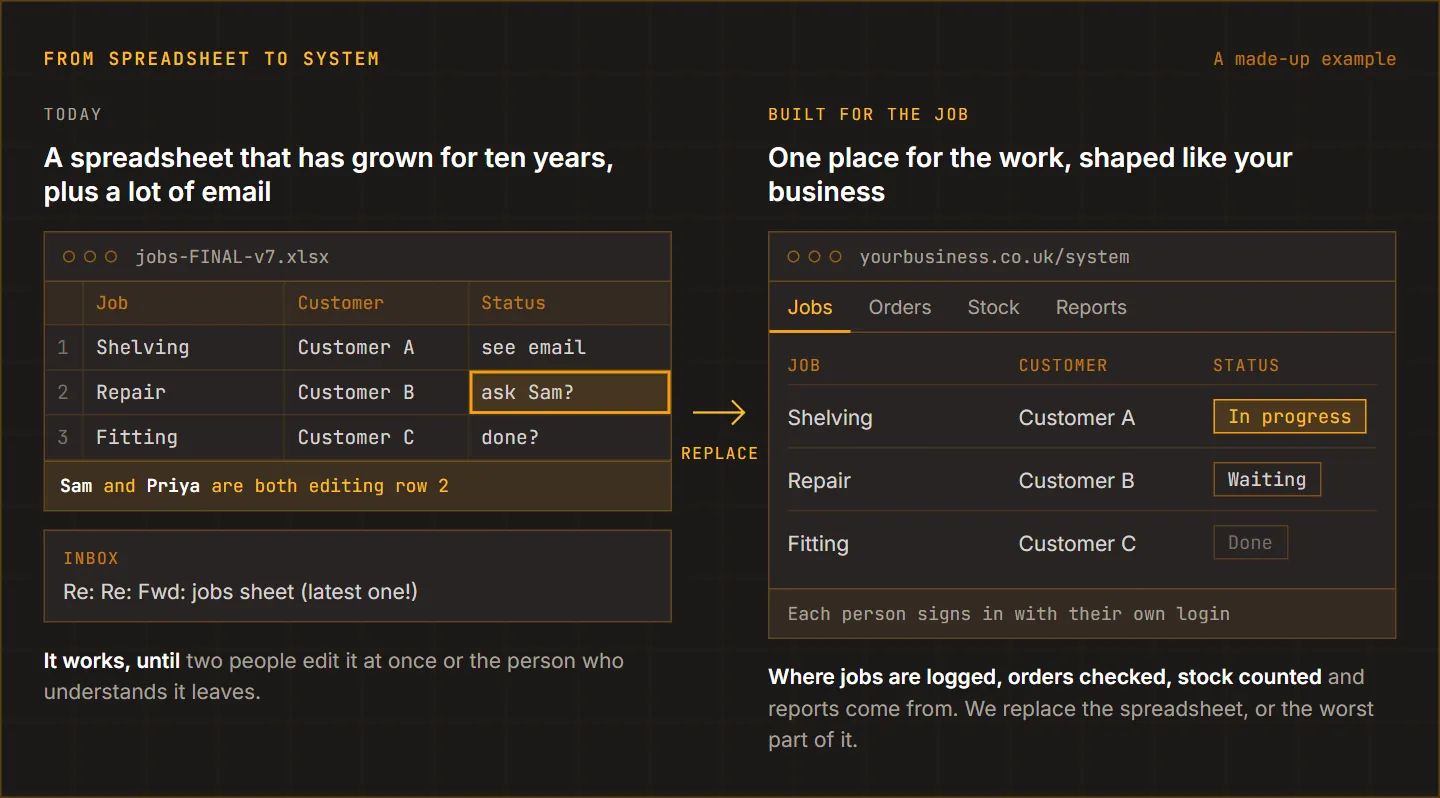Select the spreadsheet Status column header
The height and width of the screenshot is (798, 1440).
point(570,303)
